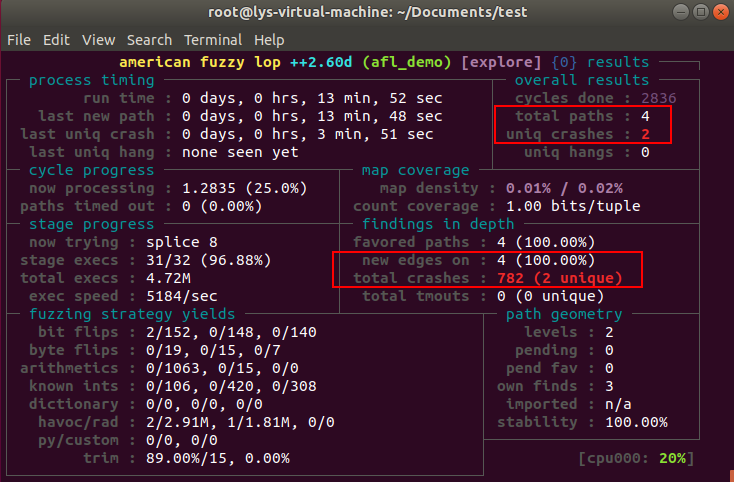Click the '[explore]' mode label
Viewport: 734px width, 482px height.
tap(501, 62)
